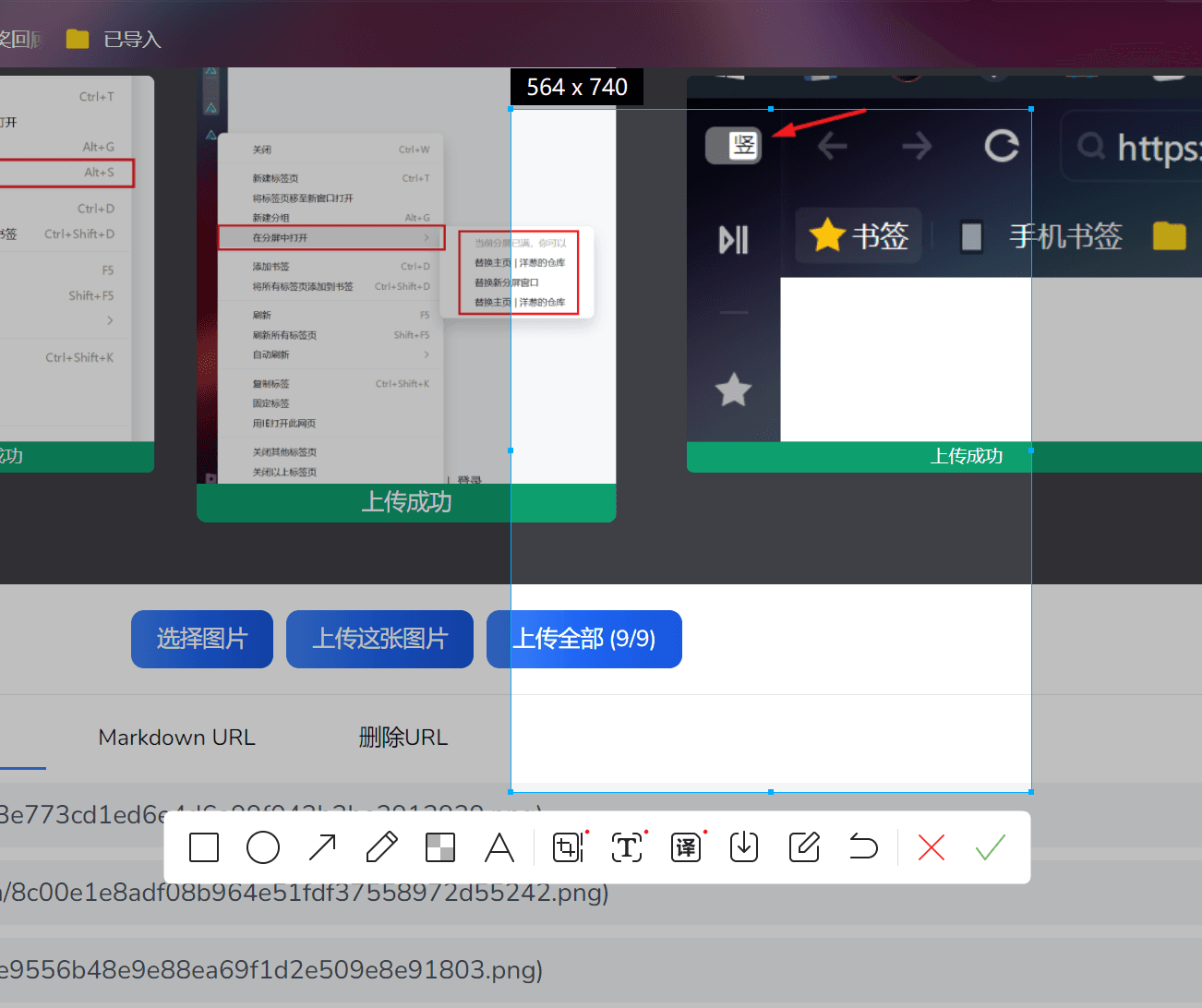
Task: Click the long screenshot capture icon
Action: (569, 847)
